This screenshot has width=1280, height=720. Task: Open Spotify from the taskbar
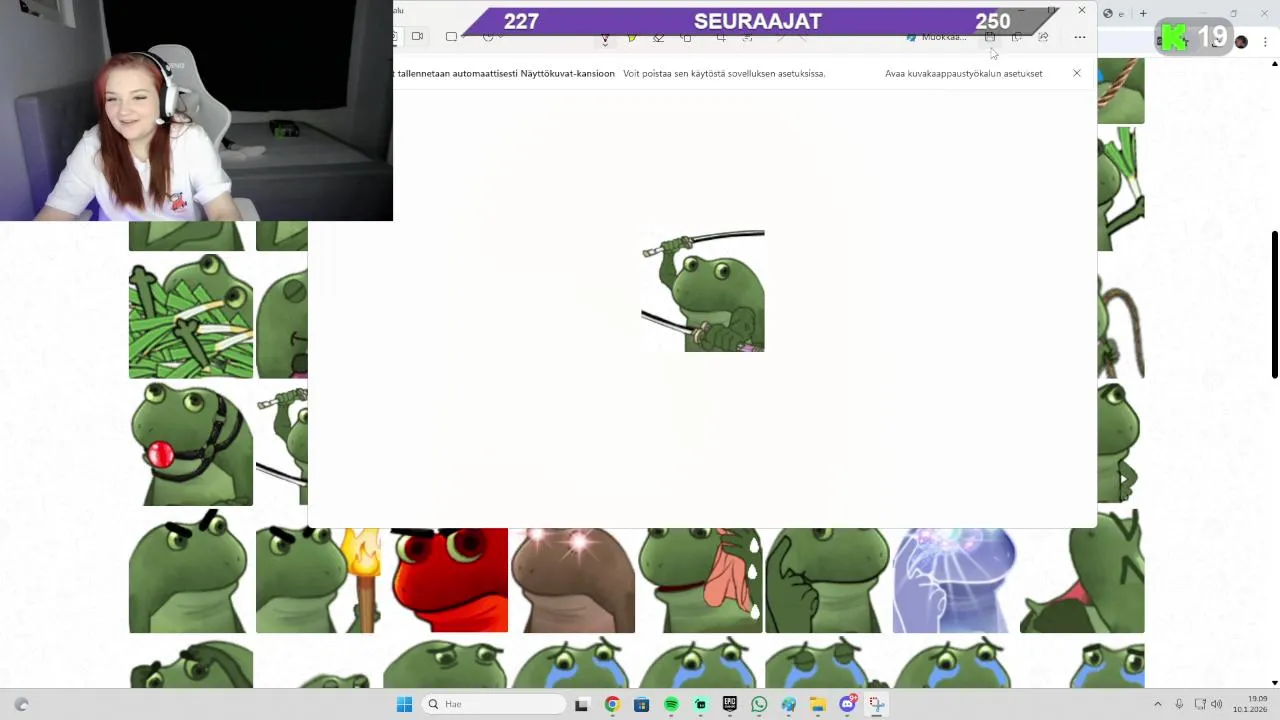coord(671,704)
